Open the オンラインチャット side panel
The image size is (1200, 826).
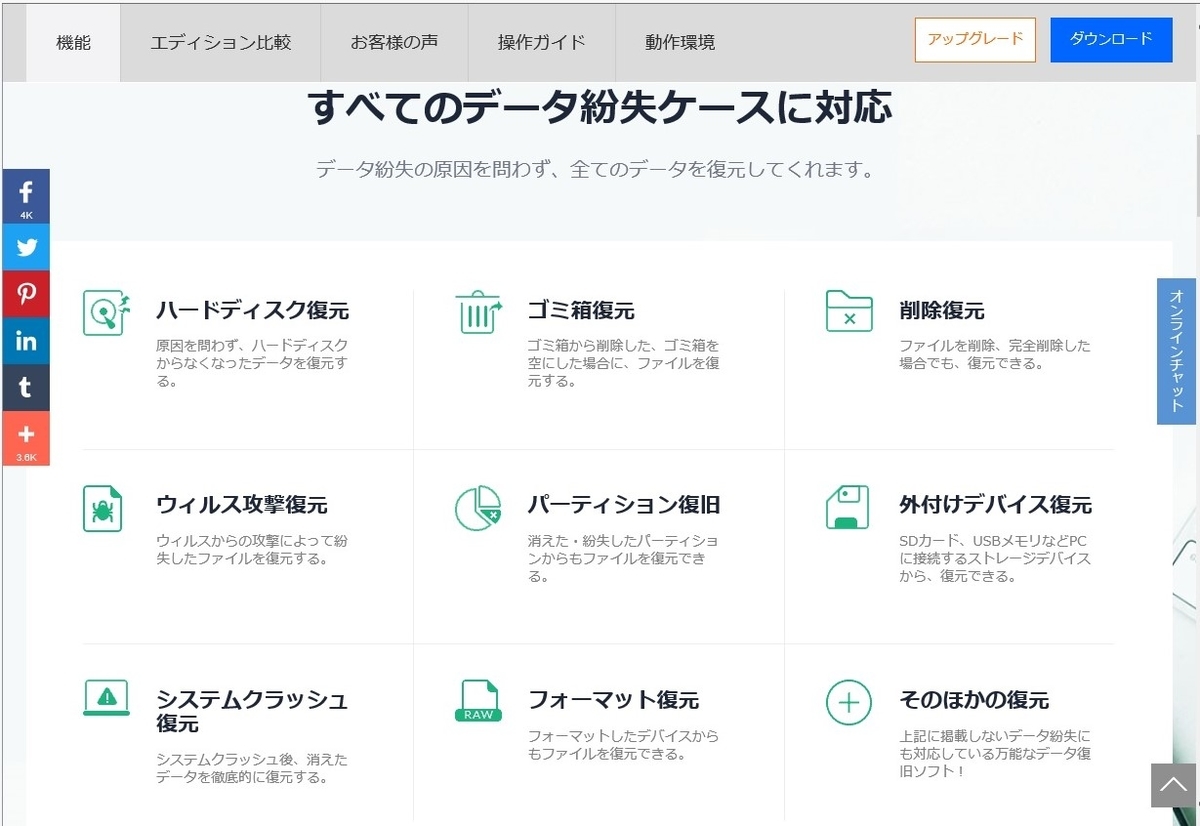[x=1176, y=351]
